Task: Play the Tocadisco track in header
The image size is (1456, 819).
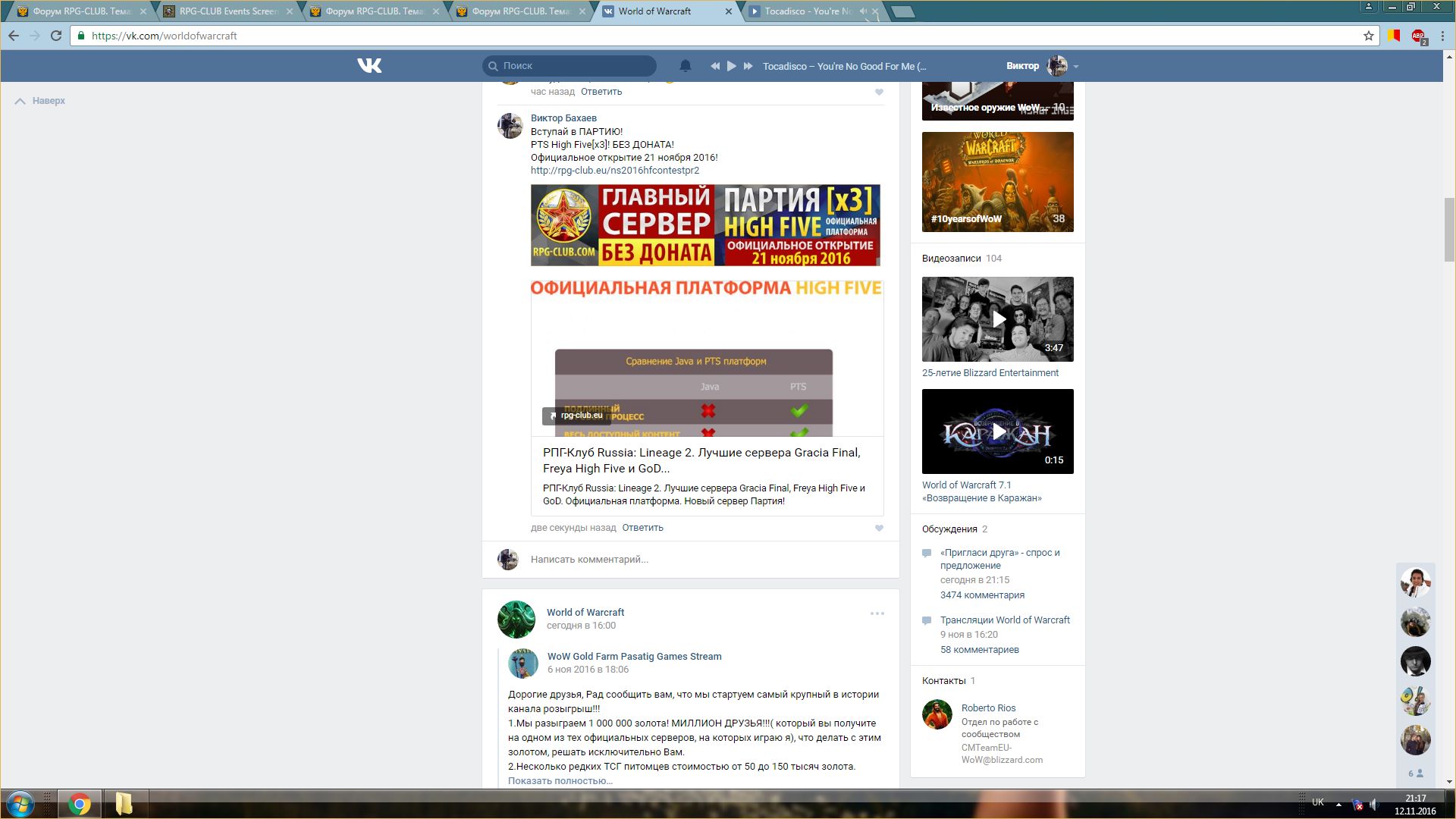Action: 731,66
